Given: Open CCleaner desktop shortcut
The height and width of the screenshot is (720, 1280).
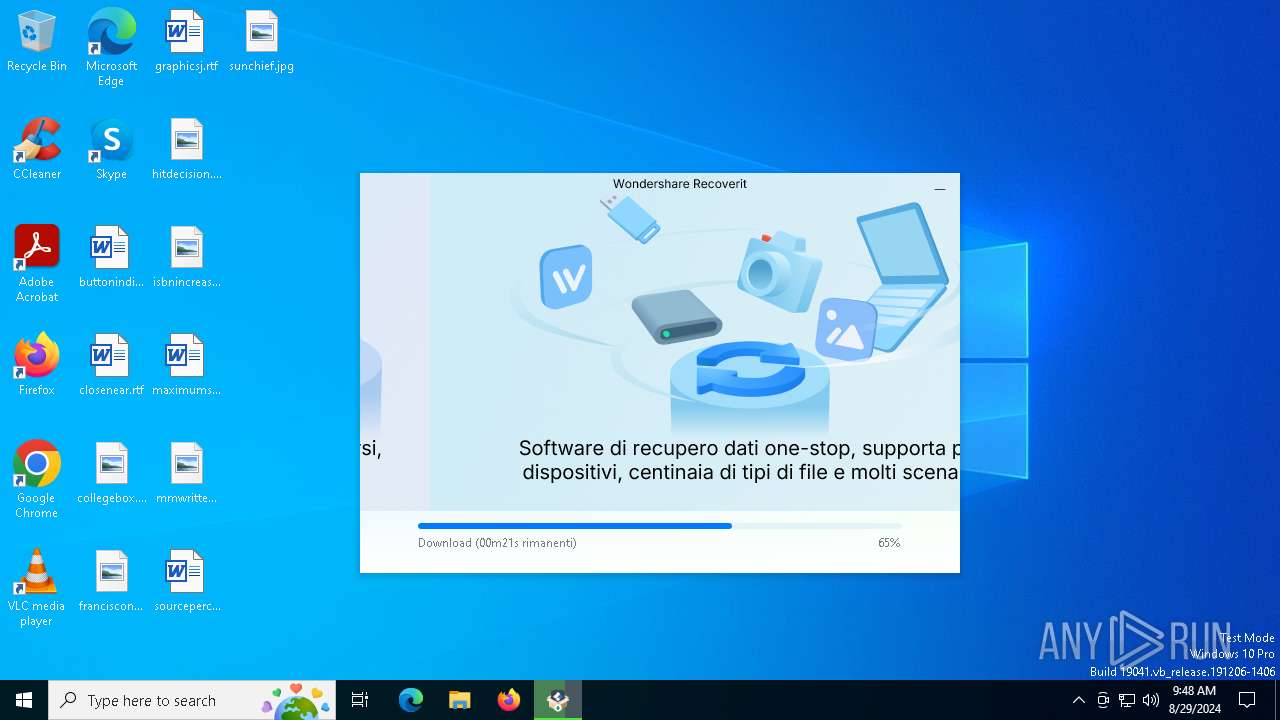Looking at the screenshot, I should click(37, 150).
